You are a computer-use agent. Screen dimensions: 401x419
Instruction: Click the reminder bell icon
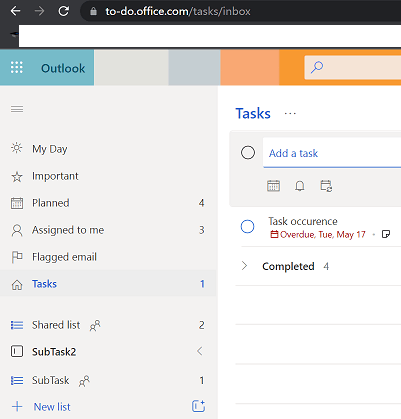tap(300, 186)
